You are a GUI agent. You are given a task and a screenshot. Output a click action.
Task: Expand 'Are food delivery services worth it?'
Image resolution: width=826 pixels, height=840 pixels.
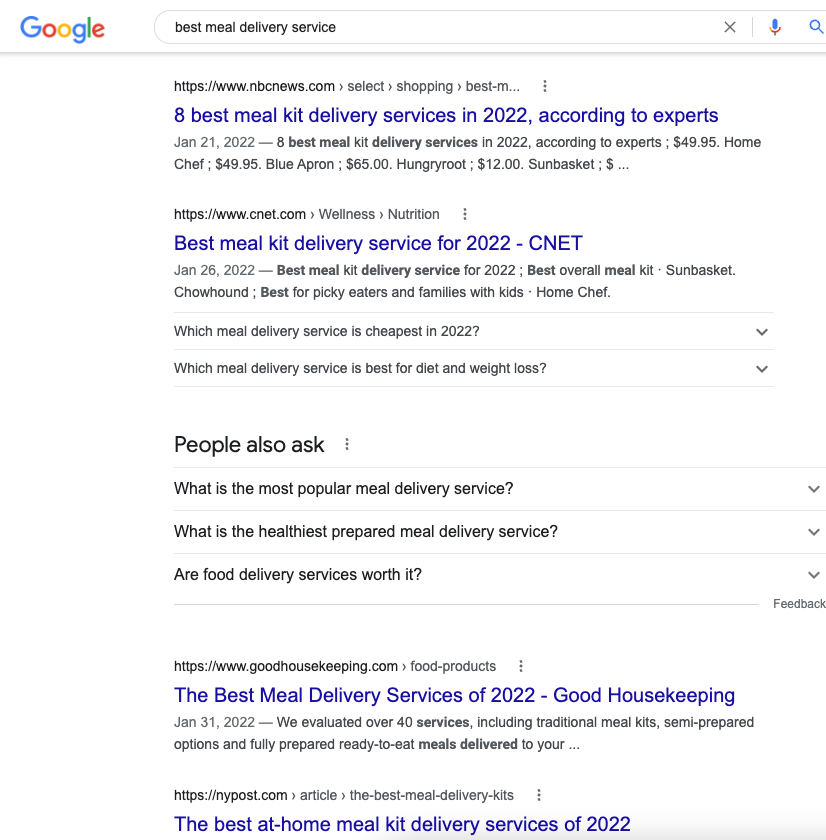click(813, 575)
